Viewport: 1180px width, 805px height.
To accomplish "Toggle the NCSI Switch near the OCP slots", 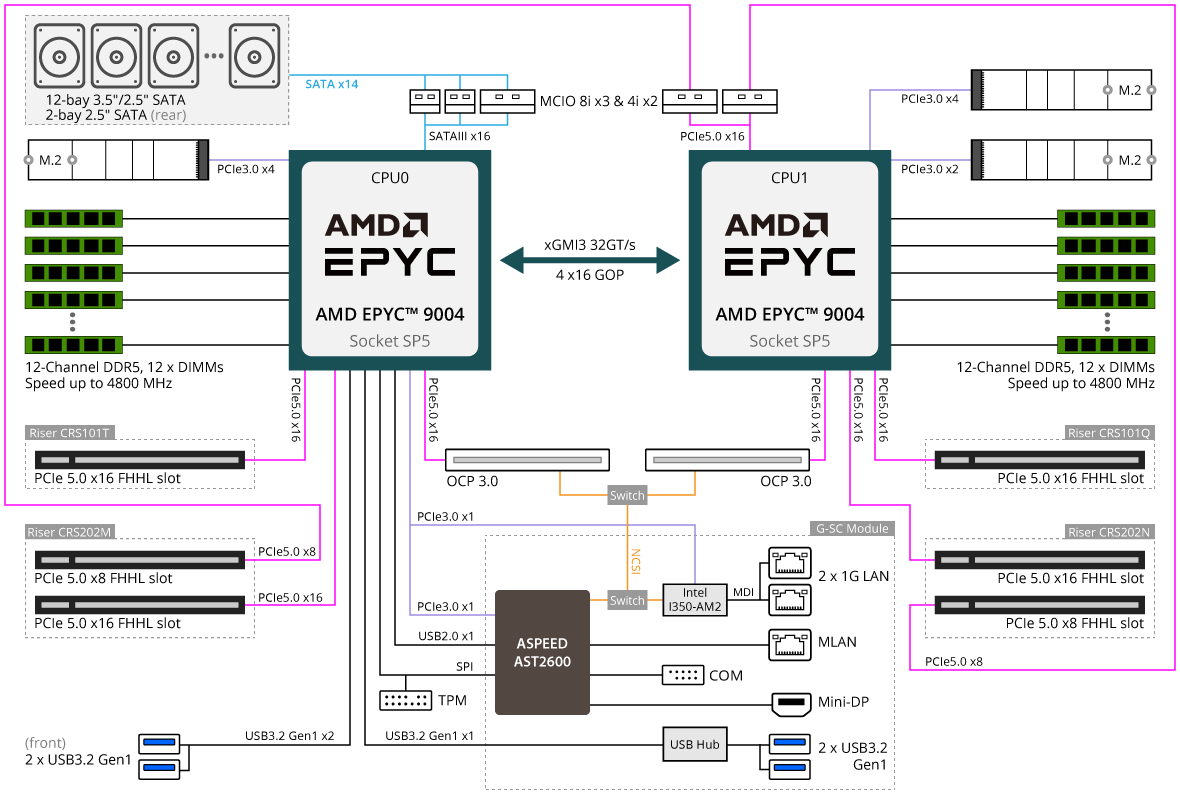I will 626,494.
